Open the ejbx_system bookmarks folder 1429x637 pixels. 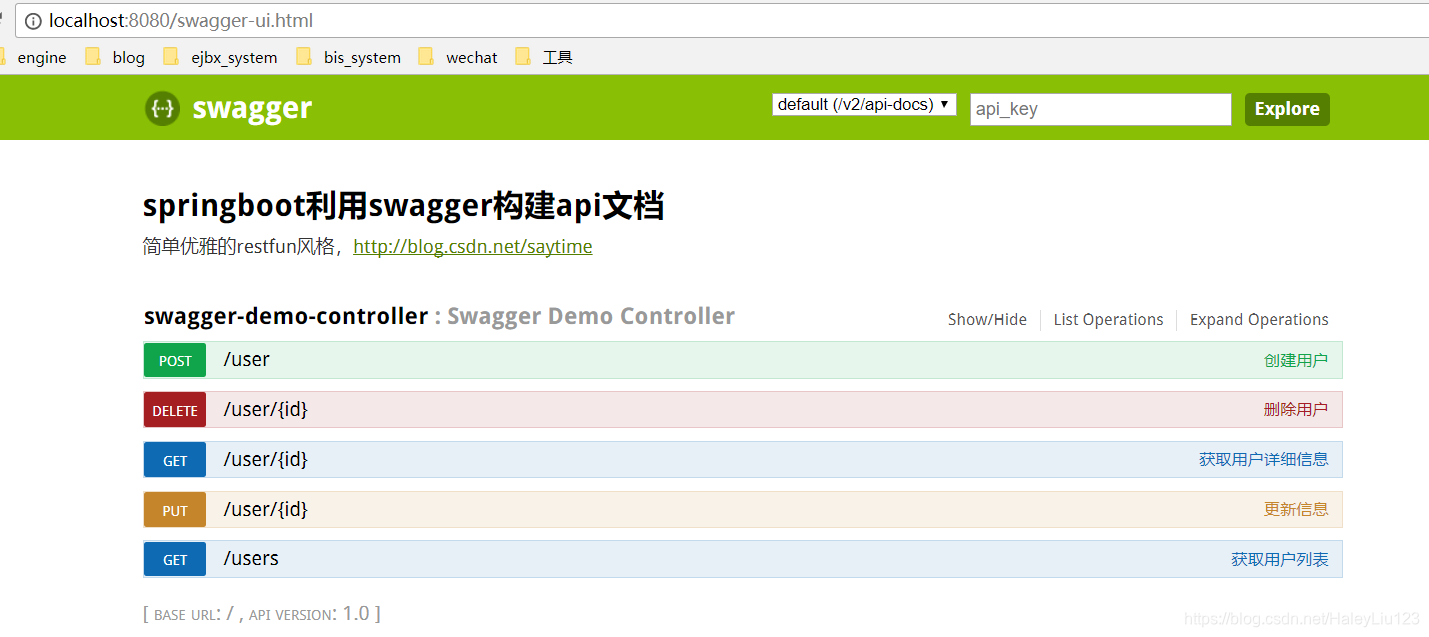click(x=234, y=57)
